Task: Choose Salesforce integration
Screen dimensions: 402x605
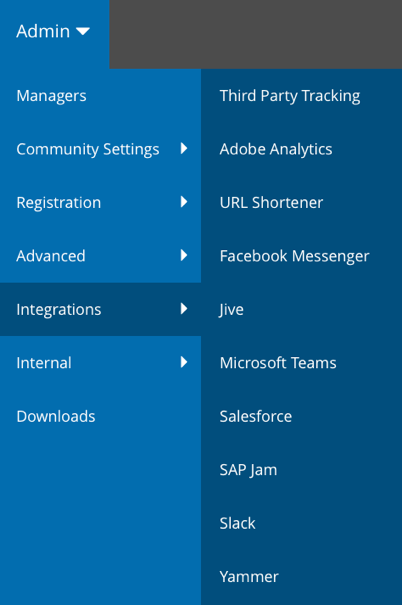Action: [x=301, y=416]
